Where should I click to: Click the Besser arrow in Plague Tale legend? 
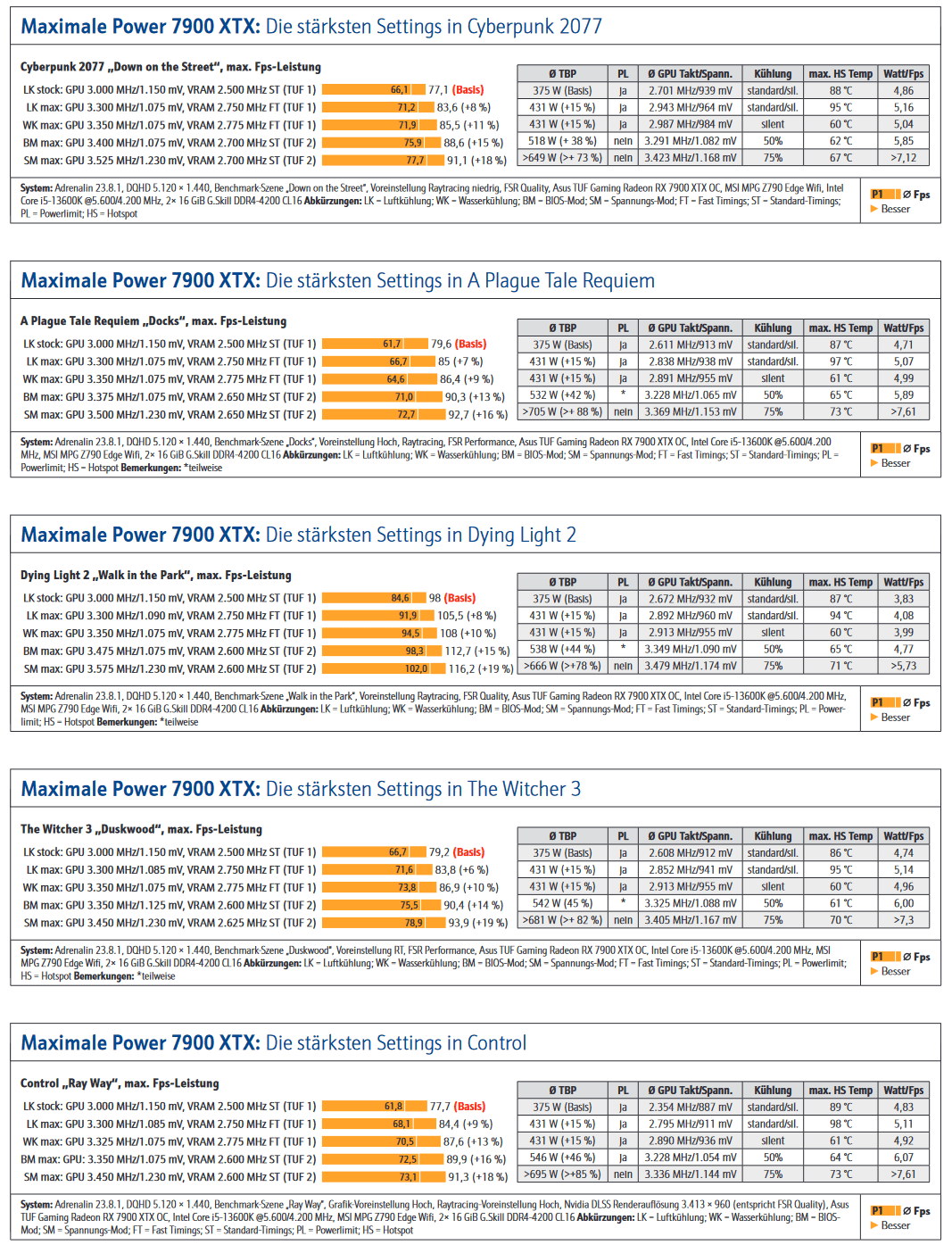[x=874, y=463]
